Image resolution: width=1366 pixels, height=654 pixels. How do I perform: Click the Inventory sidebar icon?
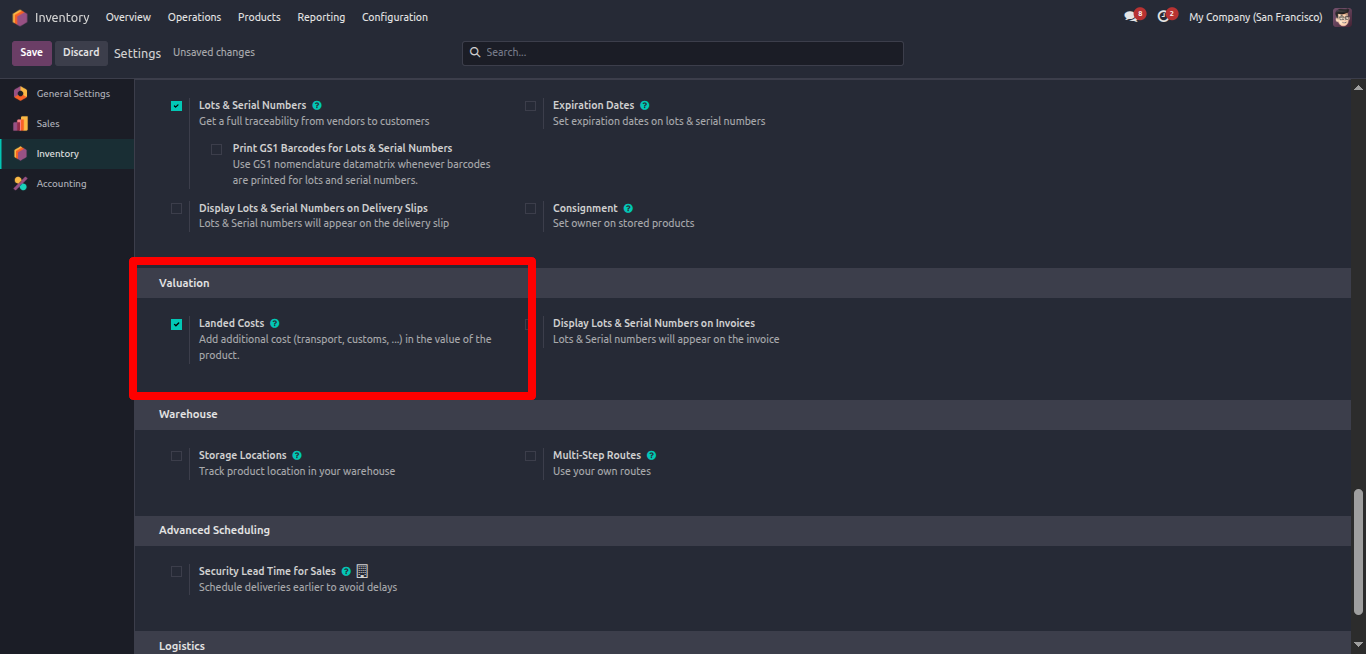point(20,154)
